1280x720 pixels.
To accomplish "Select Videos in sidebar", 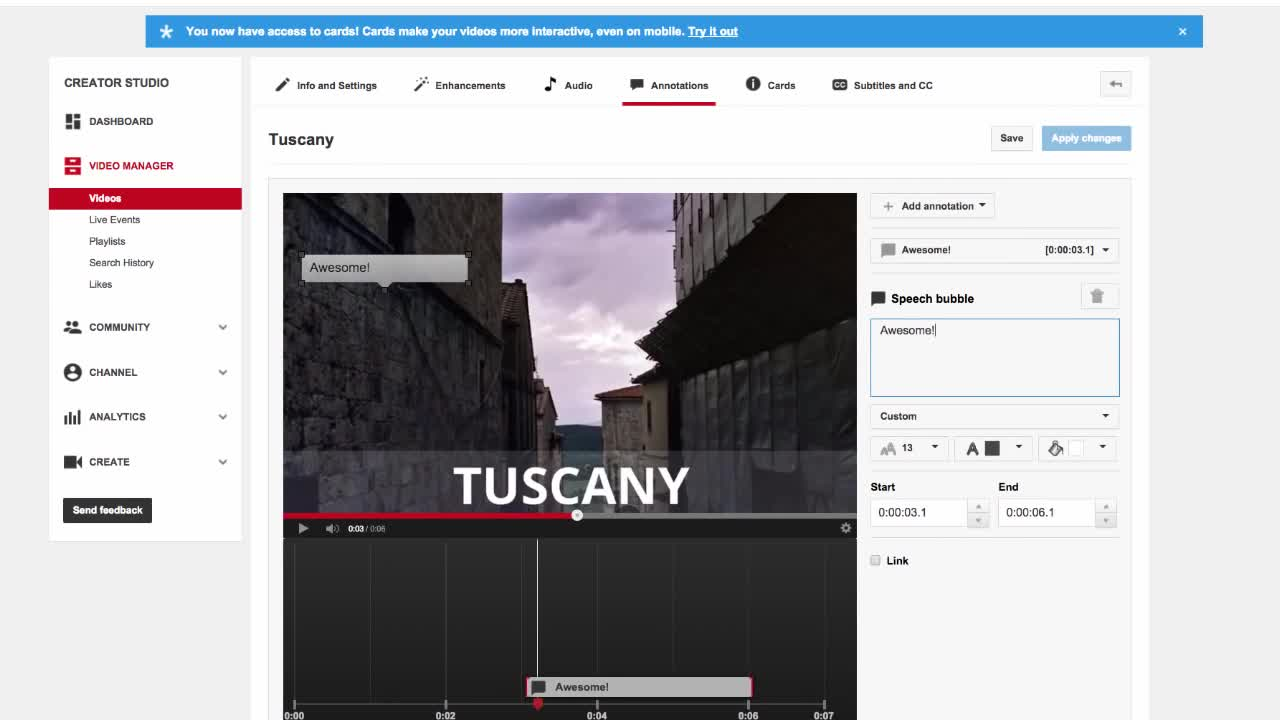I will coord(145,198).
